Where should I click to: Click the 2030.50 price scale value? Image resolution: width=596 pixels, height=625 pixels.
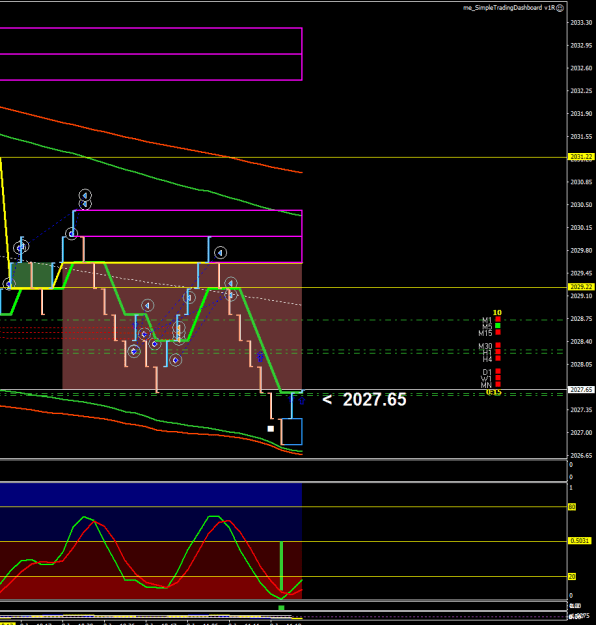pos(581,205)
